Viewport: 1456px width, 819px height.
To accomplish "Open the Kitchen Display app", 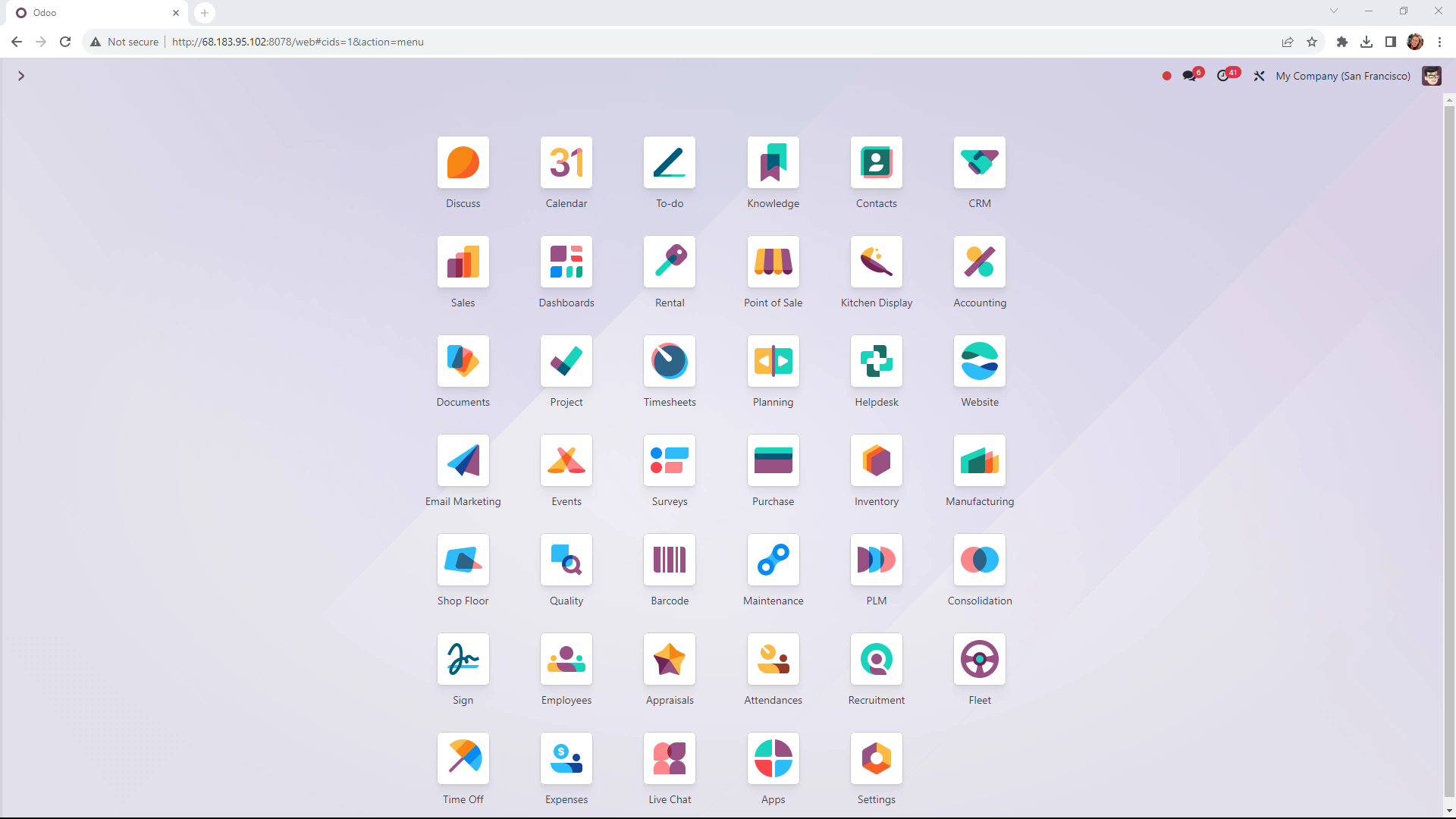I will click(876, 262).
